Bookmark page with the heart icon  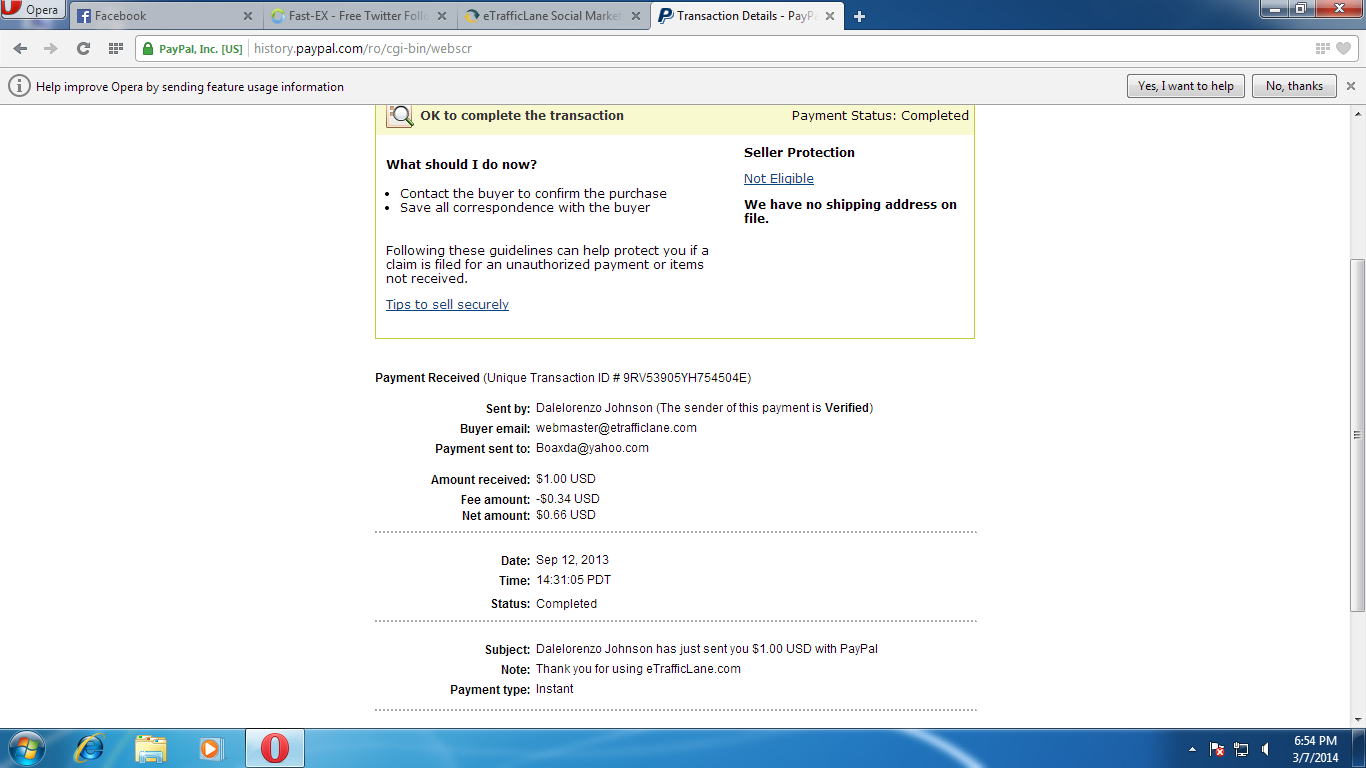tap(1343, 48)
